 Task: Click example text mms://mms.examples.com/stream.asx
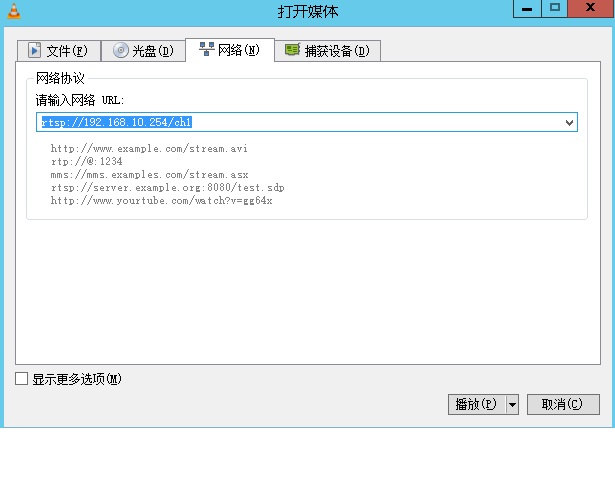pos(149,175)
